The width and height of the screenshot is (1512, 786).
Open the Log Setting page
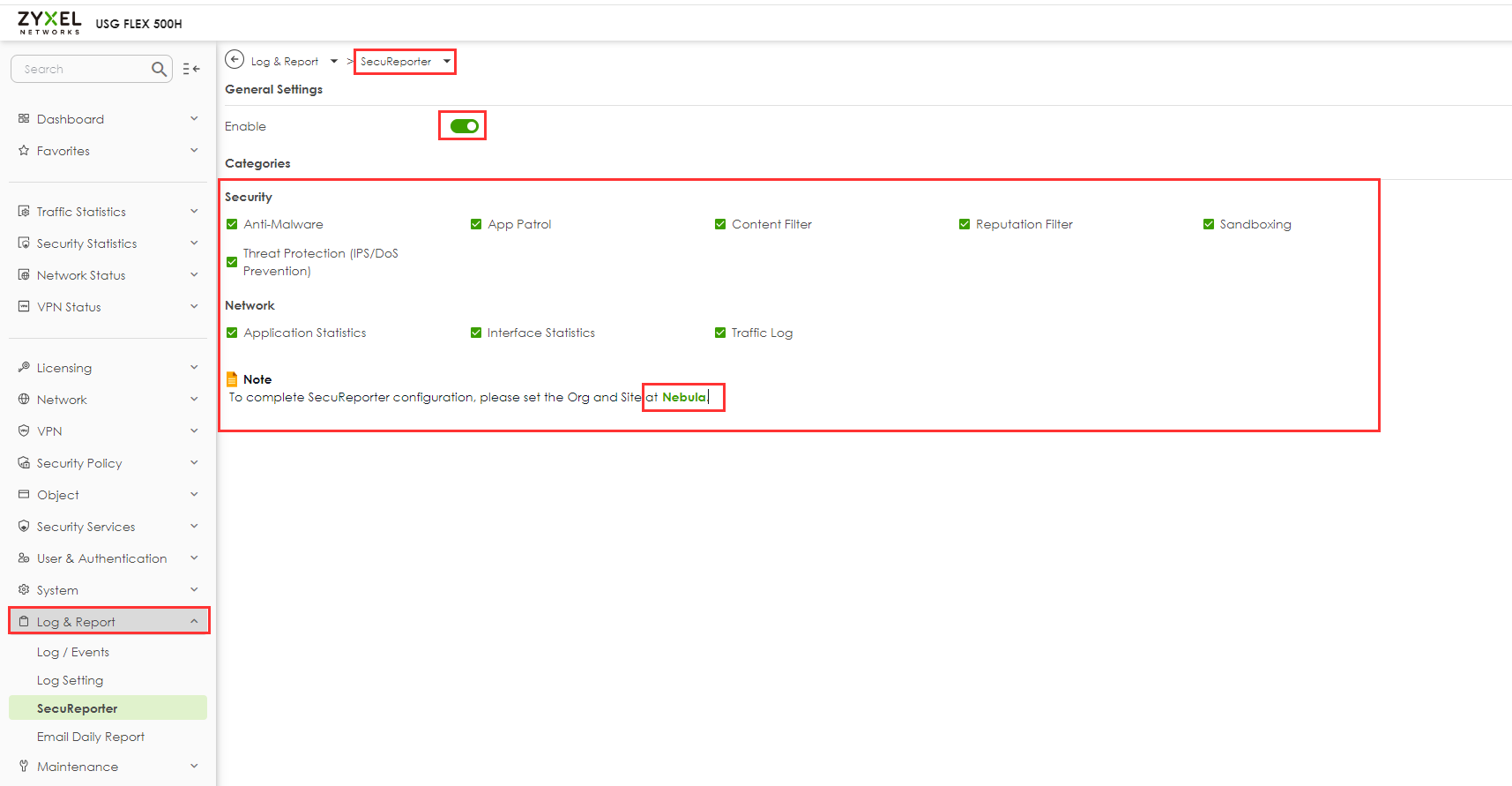pyautogui.click(x=70, y=680)
